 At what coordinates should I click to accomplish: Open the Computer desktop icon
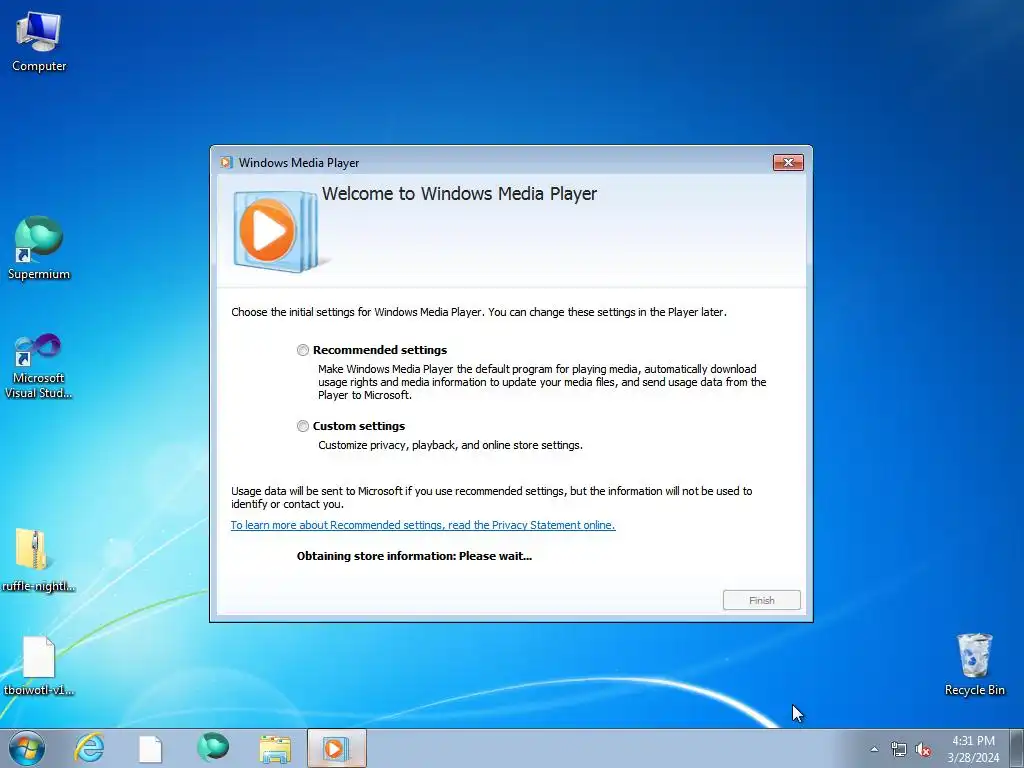[x=39, y=42]
